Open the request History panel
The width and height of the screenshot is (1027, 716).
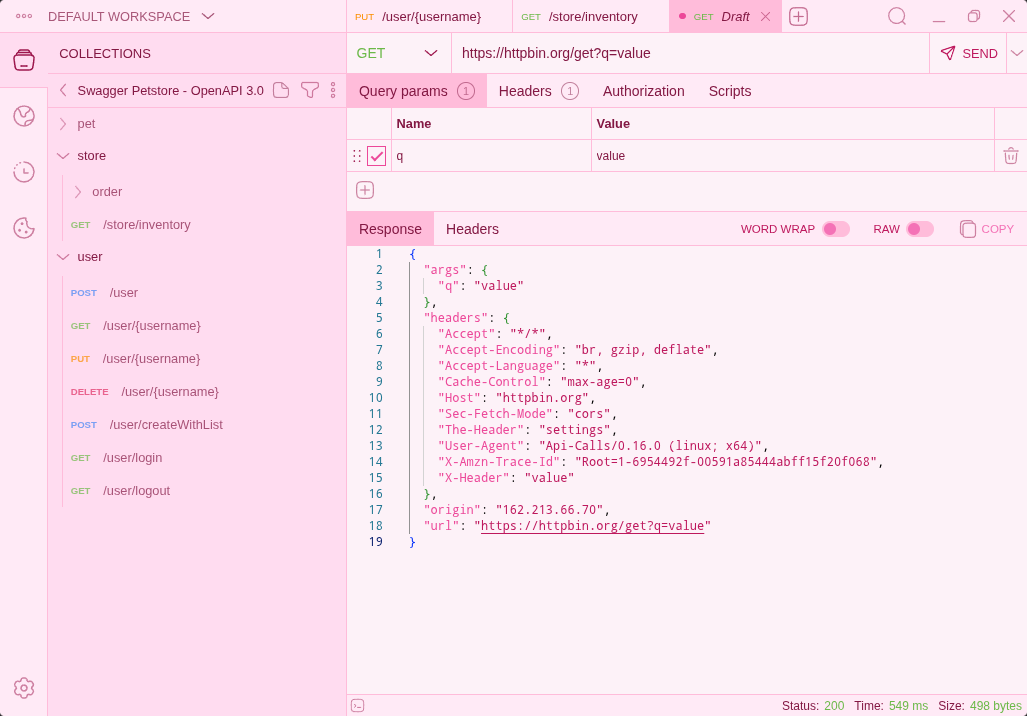(23, 171)
